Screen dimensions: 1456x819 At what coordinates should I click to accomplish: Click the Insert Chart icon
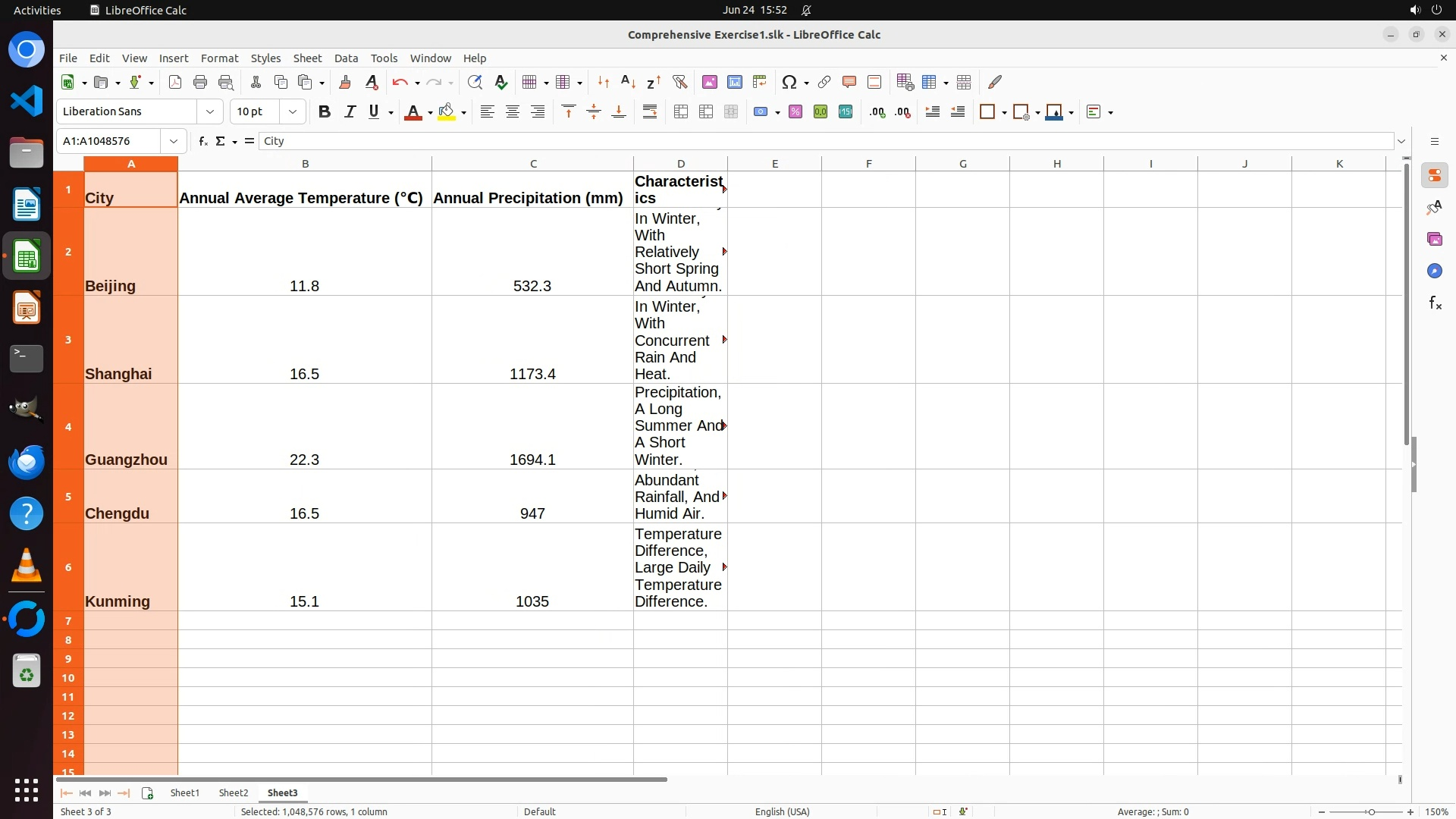pos(734,82)
